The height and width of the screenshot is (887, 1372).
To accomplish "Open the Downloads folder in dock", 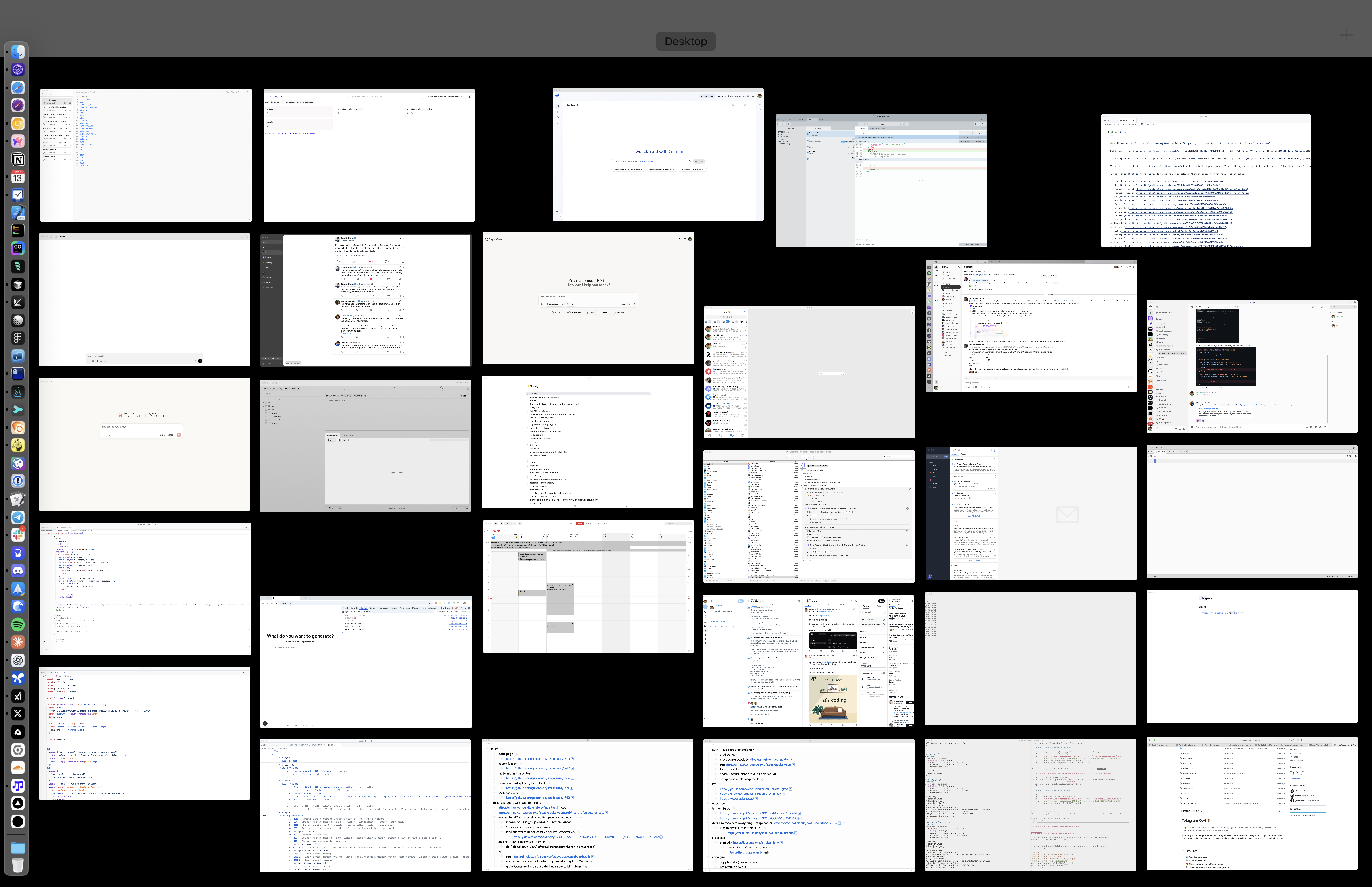I will click(18, 847).
